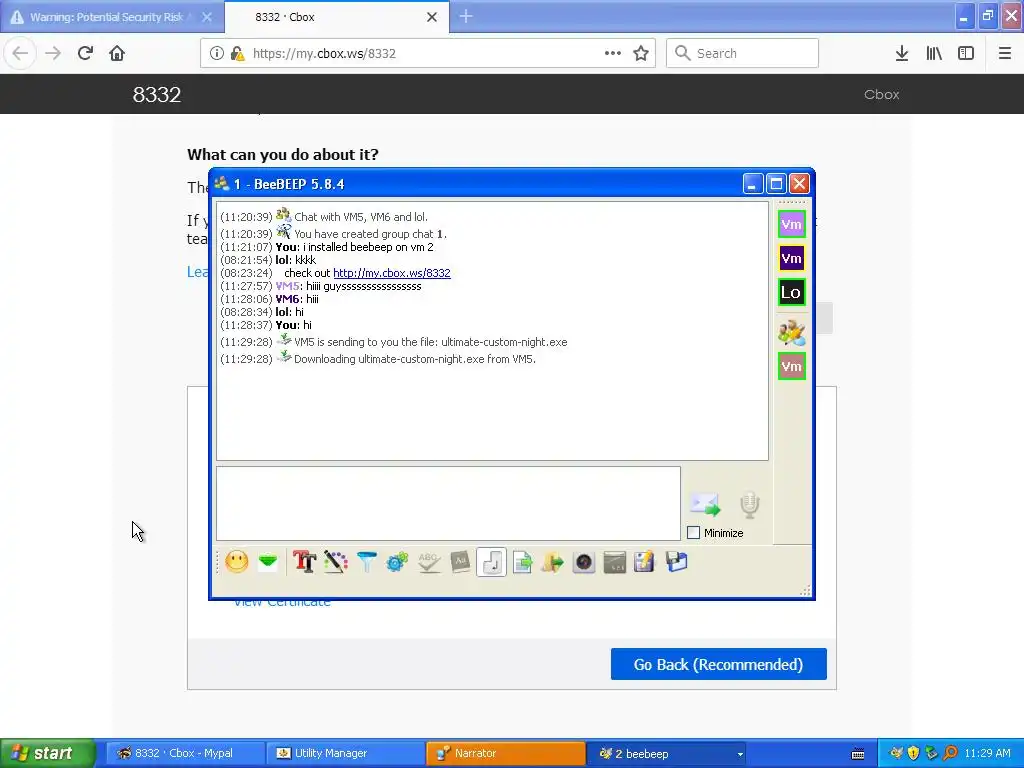
Task: Select the pinkish Vm avatar below group icon
Action: [792, 366]
